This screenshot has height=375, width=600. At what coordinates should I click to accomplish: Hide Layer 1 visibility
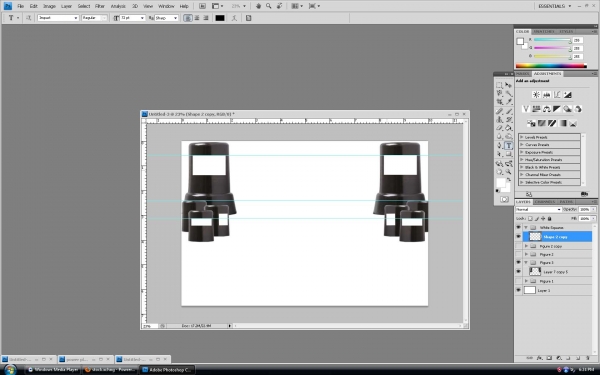518,290
